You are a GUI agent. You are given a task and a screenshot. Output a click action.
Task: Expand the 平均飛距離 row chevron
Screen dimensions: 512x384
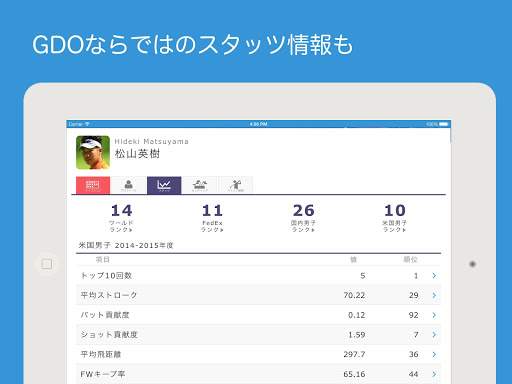pyautogui.click(x=434, y=354)
